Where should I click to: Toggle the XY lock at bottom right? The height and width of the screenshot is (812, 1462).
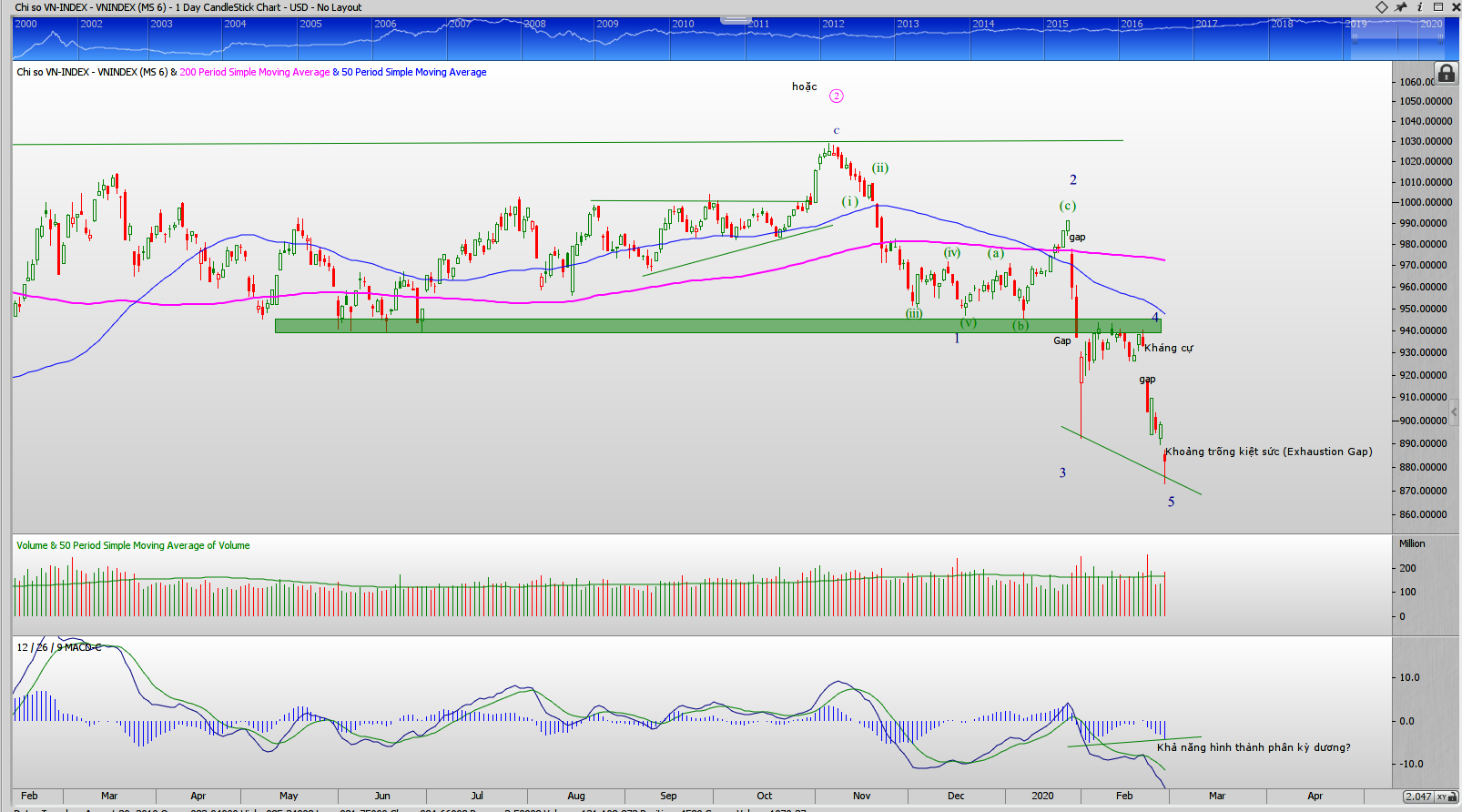click(1443, 797)
